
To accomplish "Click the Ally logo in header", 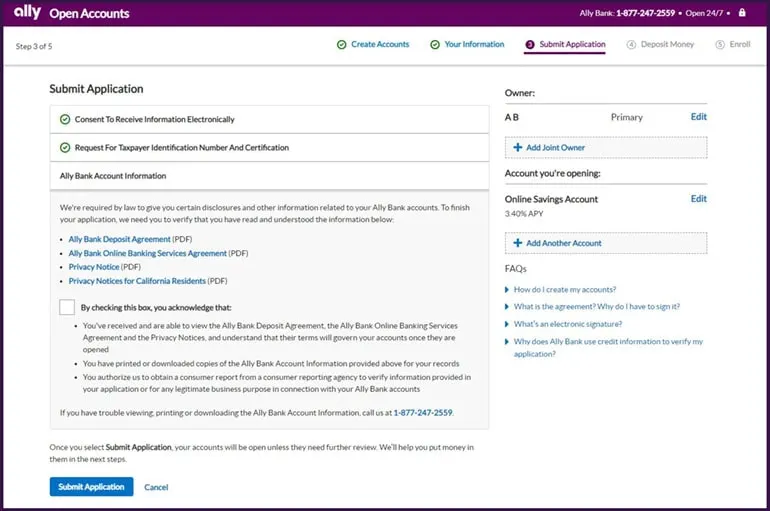I will 27,13.
